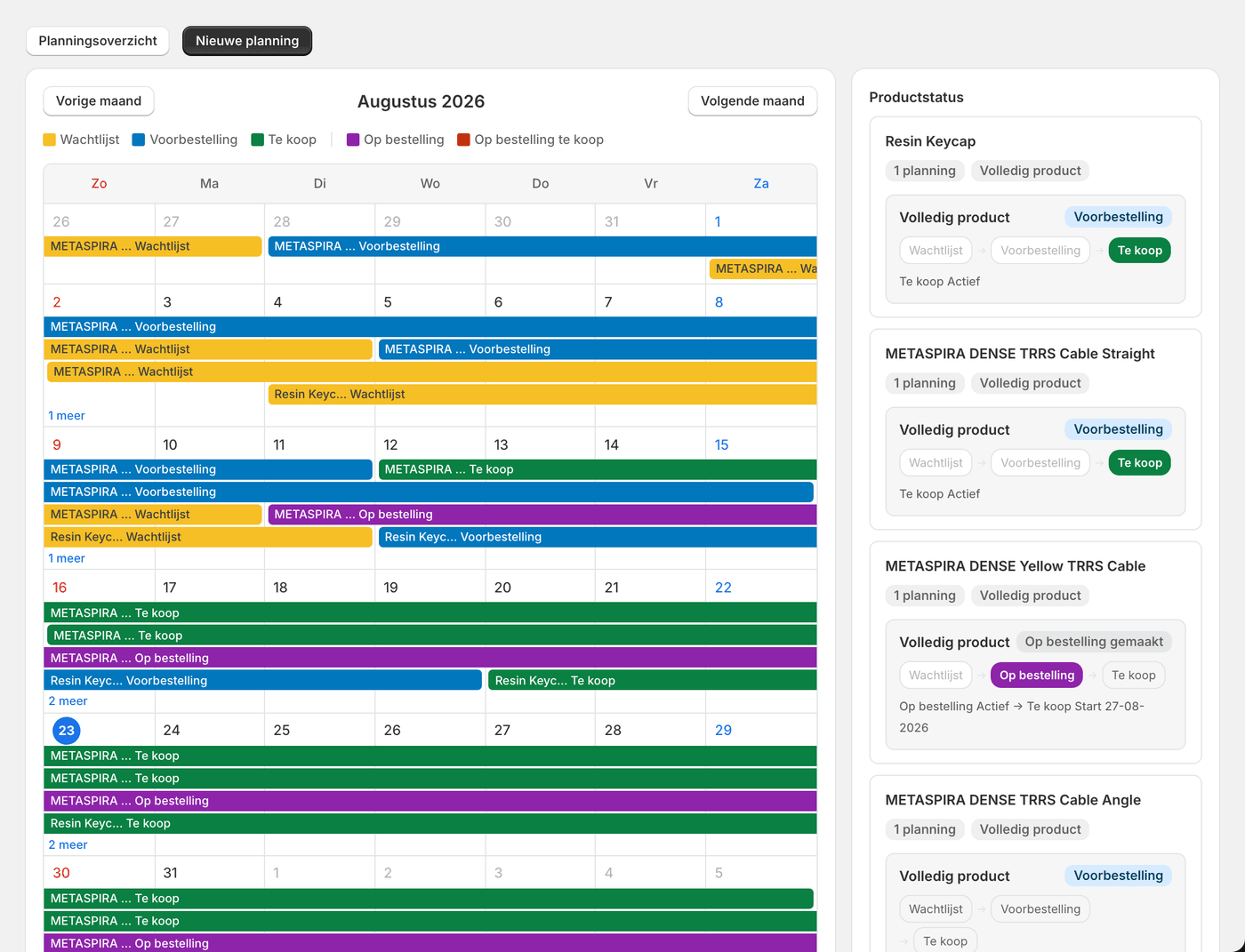Show '1 meer' events for week of August 2

click(x=67, y=416)
